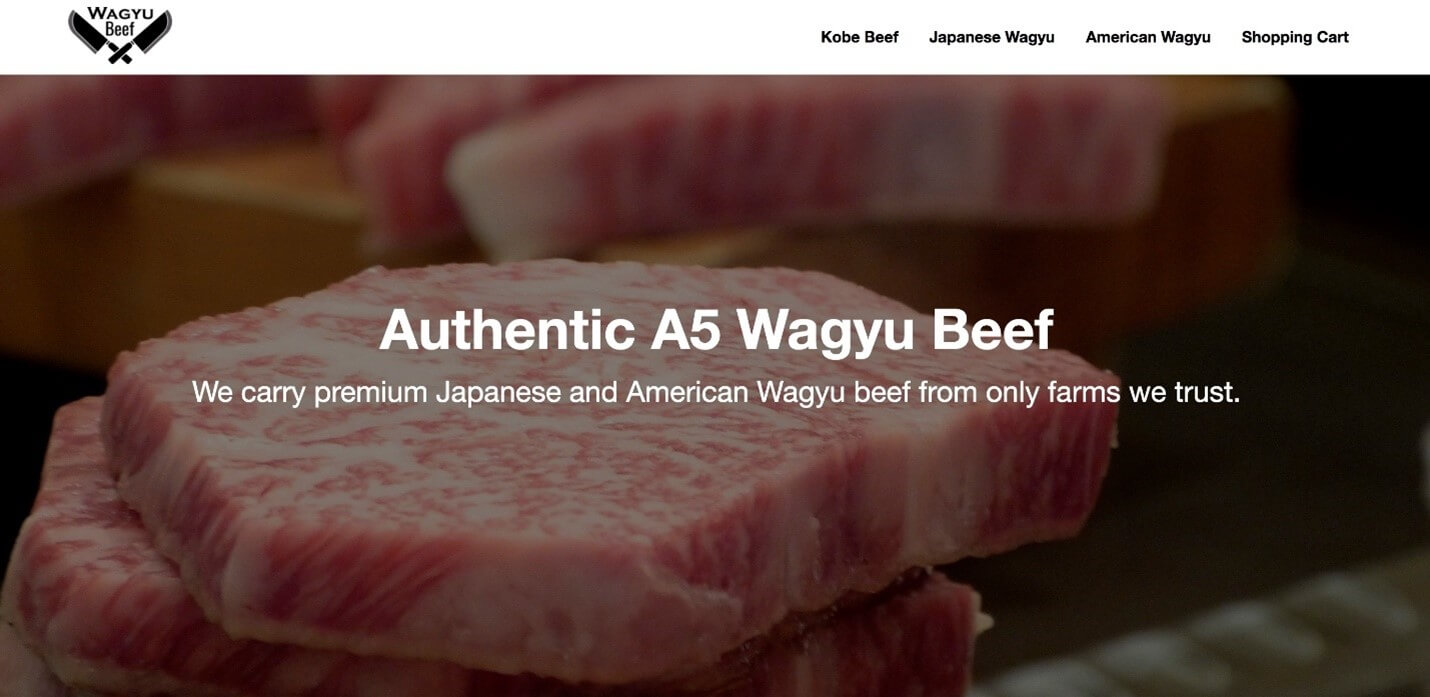Go to the Japanese Wagyu section

coord(991,37)
